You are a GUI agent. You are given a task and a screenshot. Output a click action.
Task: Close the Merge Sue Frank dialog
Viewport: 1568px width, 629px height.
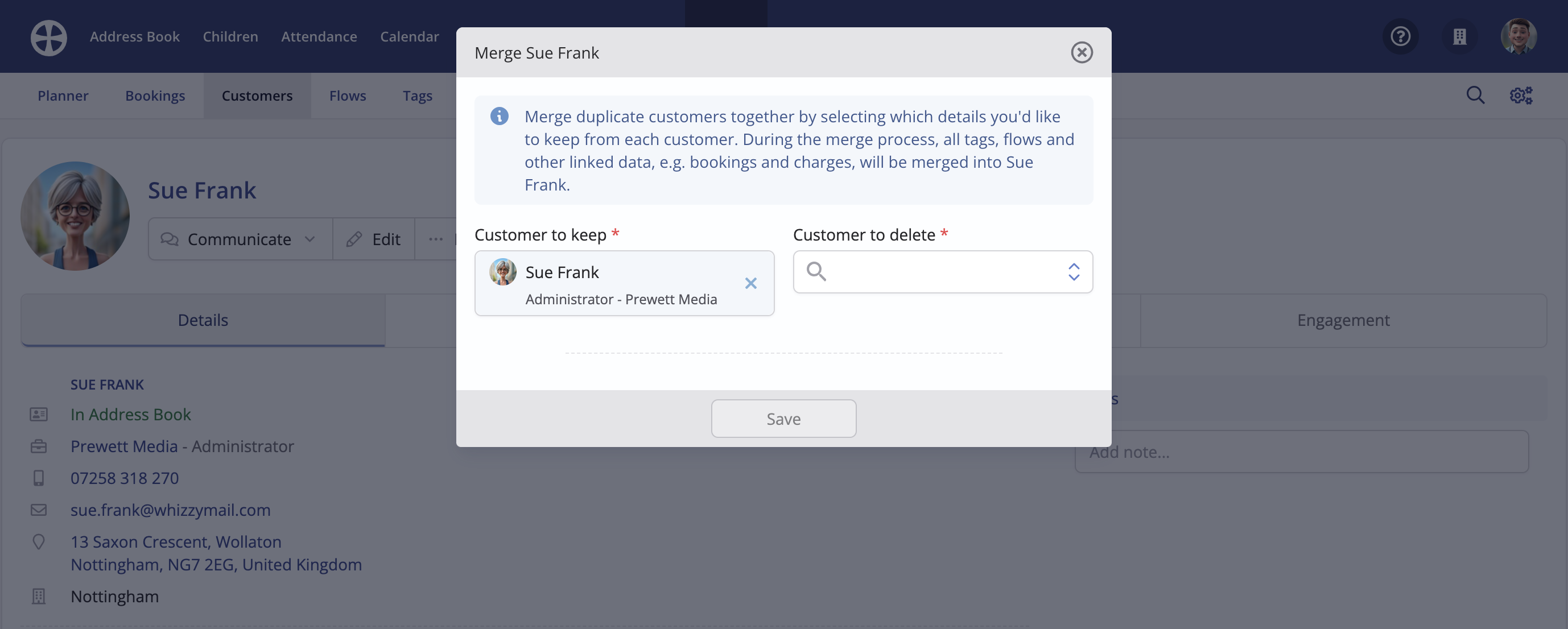[1082, 52]
